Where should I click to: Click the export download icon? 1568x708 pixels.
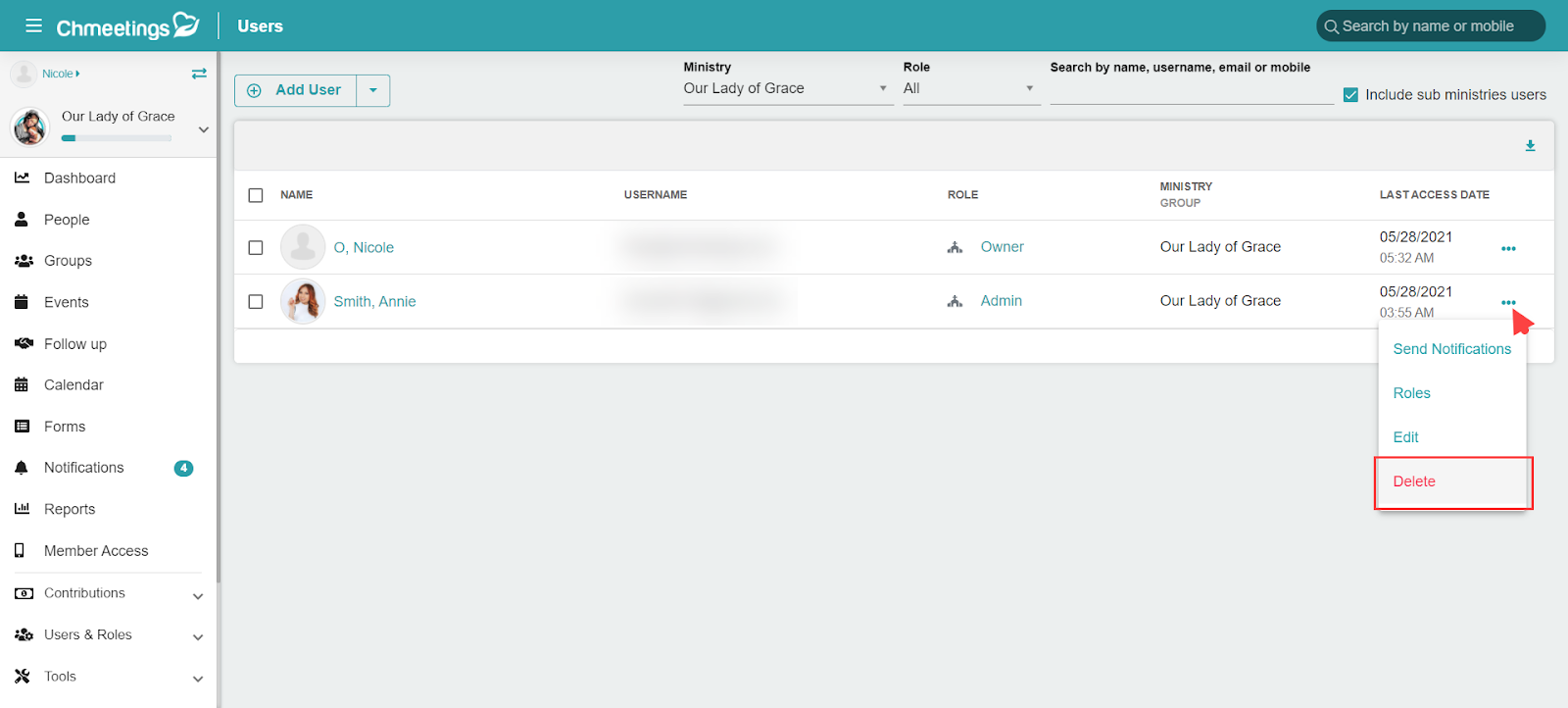pyautogui.click(x=1530, y=146)
